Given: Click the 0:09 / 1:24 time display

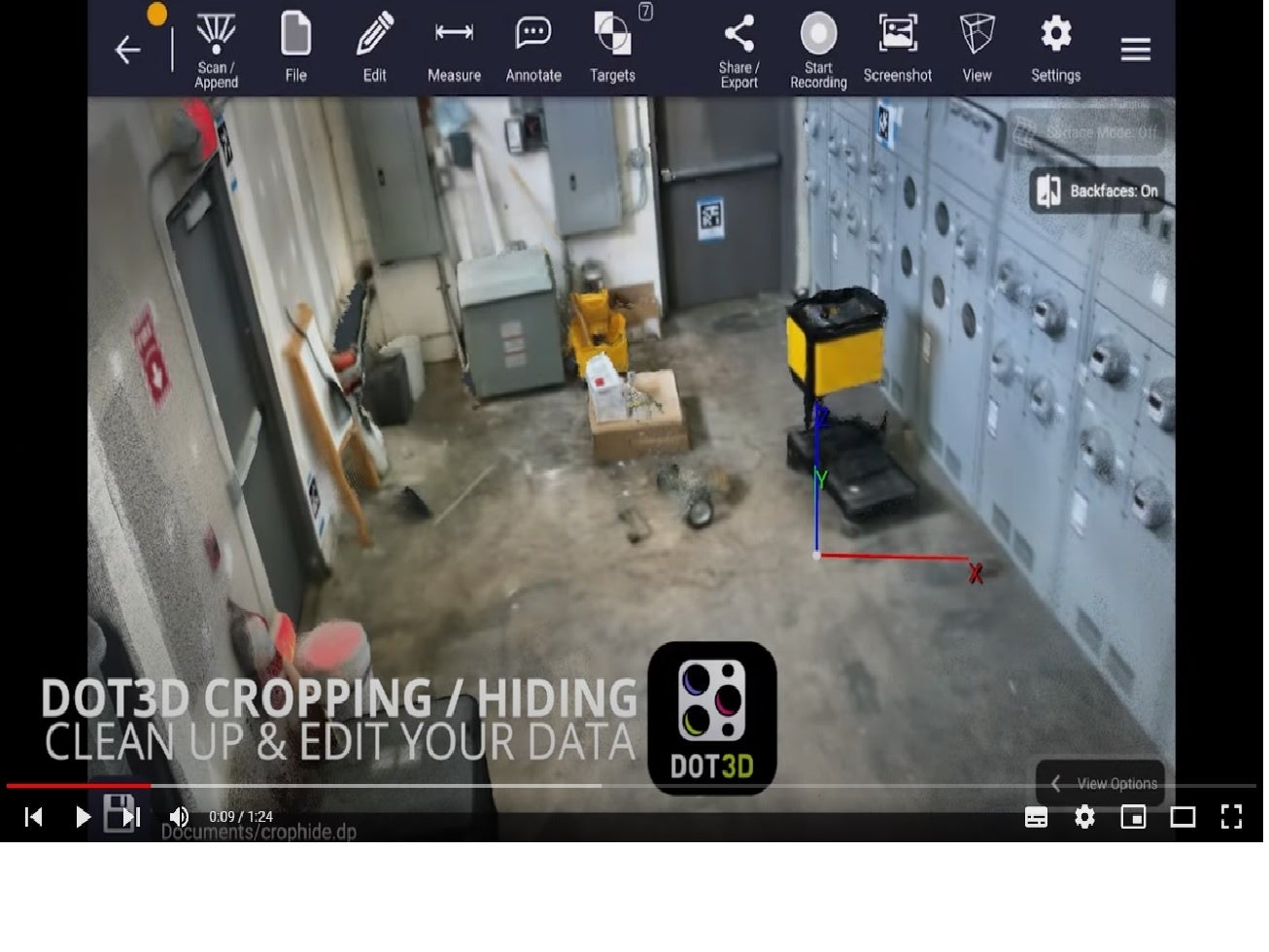Looking at the screenshot, I should coord(241,817).
